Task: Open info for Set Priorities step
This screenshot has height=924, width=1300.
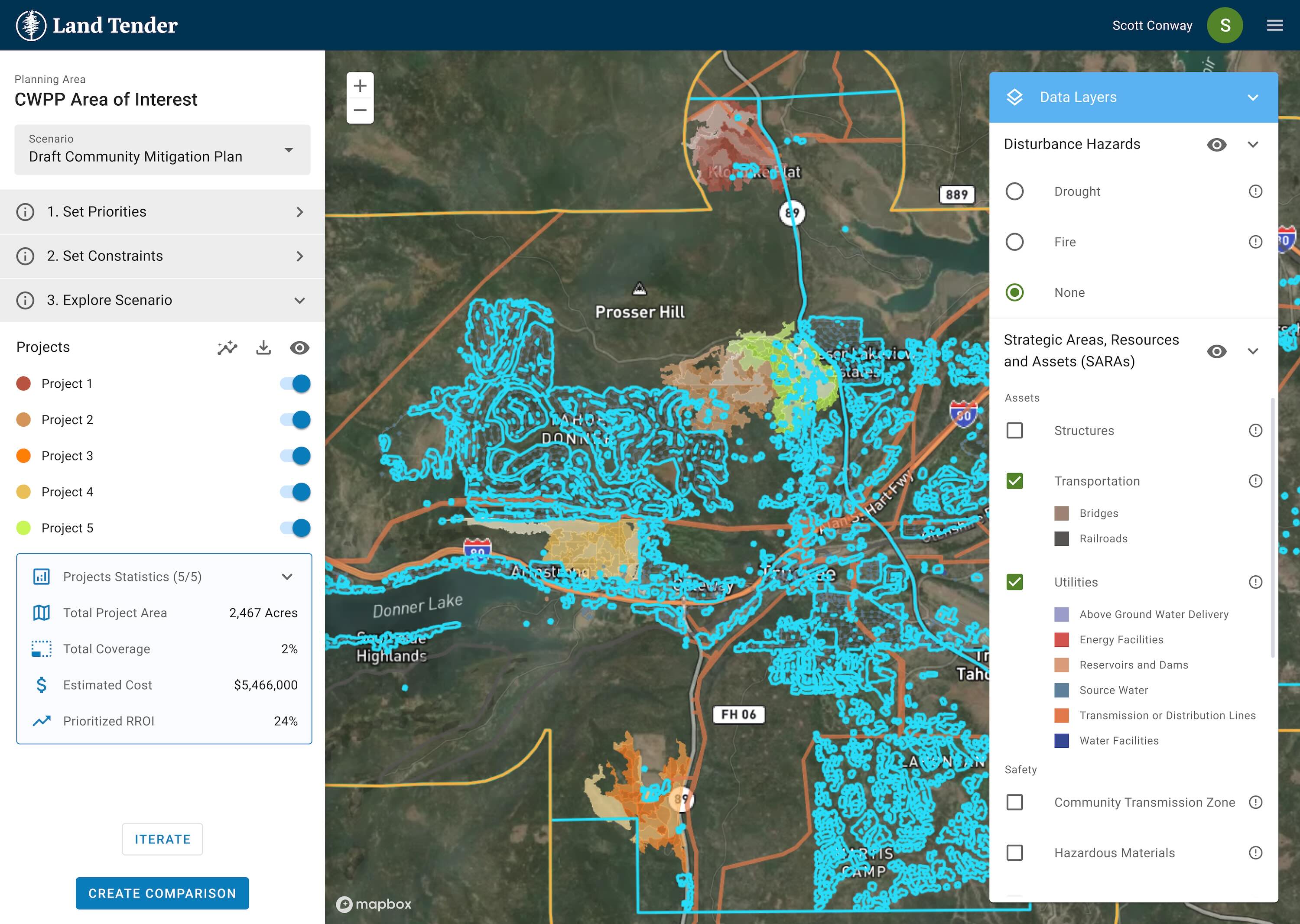Action: (x=25, y=212)
